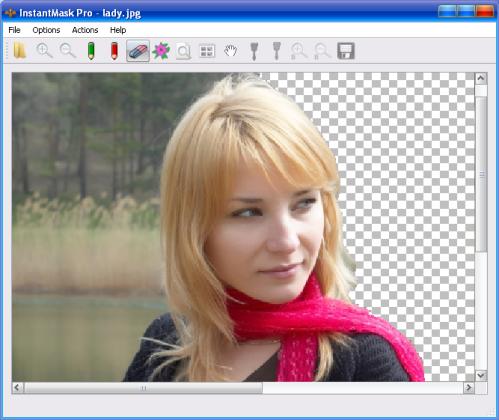Click the pink flower process icon
This screenshot has height=420, width=499.
161,51
